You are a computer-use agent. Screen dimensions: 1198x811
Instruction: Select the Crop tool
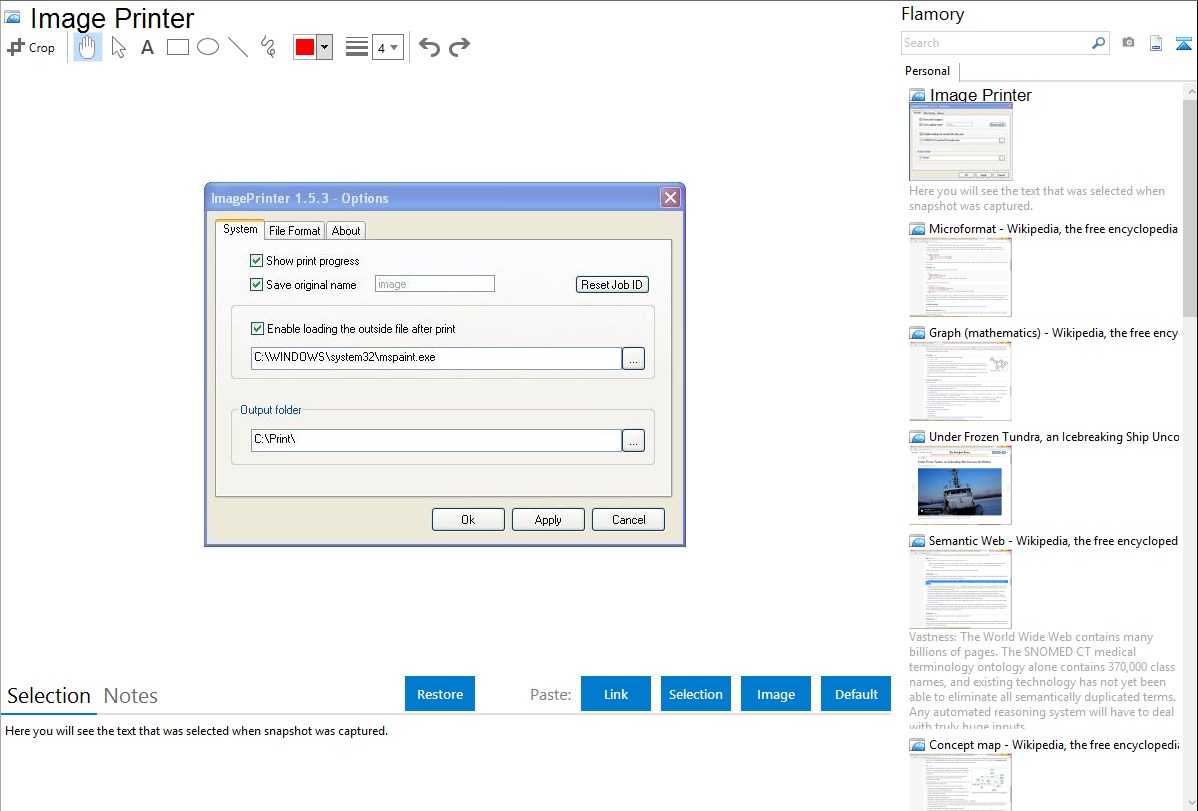click(31, 47)
